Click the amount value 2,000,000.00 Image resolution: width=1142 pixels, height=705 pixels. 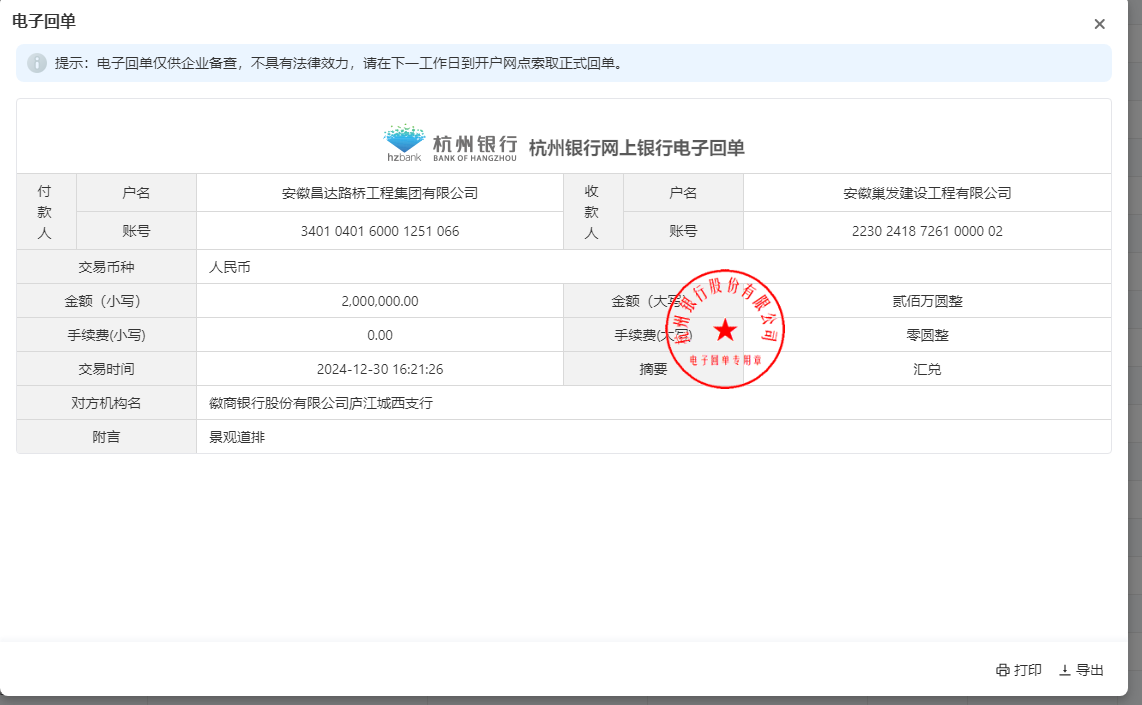click(x=380, y=301)
